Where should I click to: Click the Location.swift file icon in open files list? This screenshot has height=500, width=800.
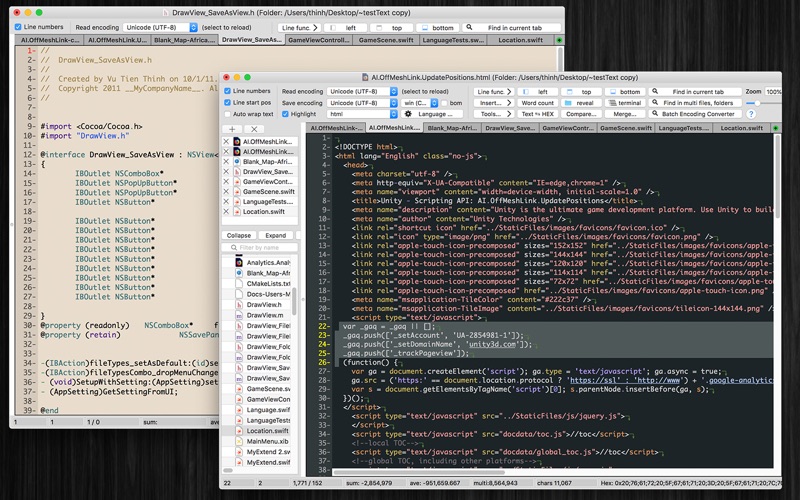[238, 212]
